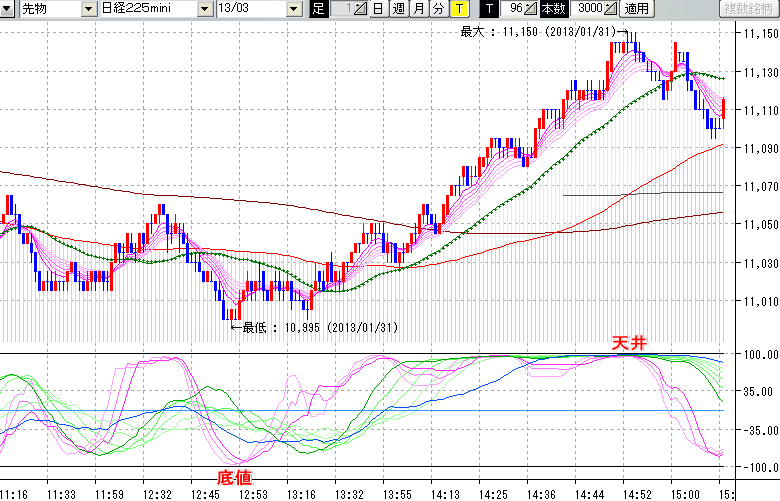Toggle the yellow T tick button
Screen dimensions: 780x501
pyautogui.click(x=458, y=9)
